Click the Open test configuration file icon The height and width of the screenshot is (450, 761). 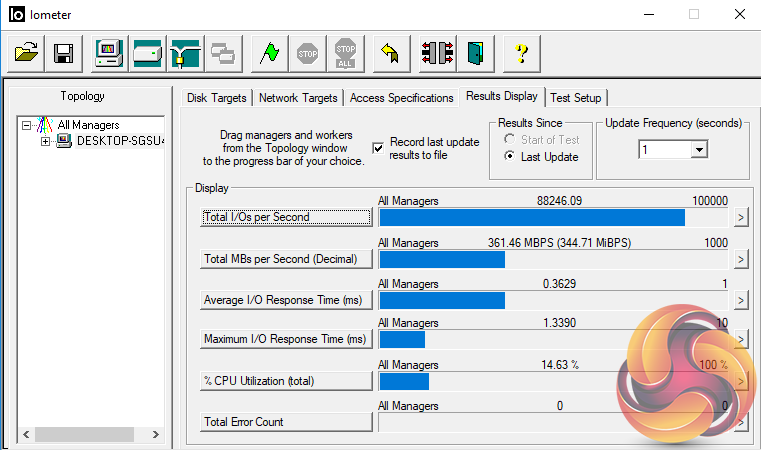pos(27,53)
